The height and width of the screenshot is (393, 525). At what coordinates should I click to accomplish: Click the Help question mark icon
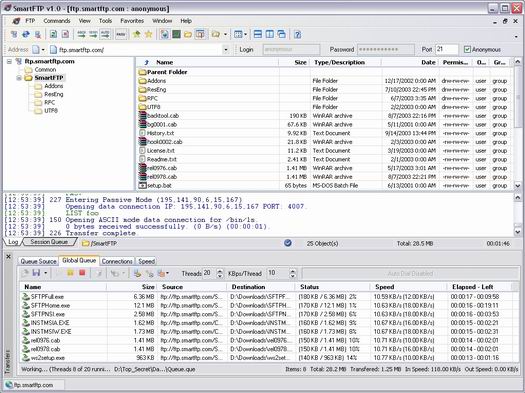[x=297, y=34]
